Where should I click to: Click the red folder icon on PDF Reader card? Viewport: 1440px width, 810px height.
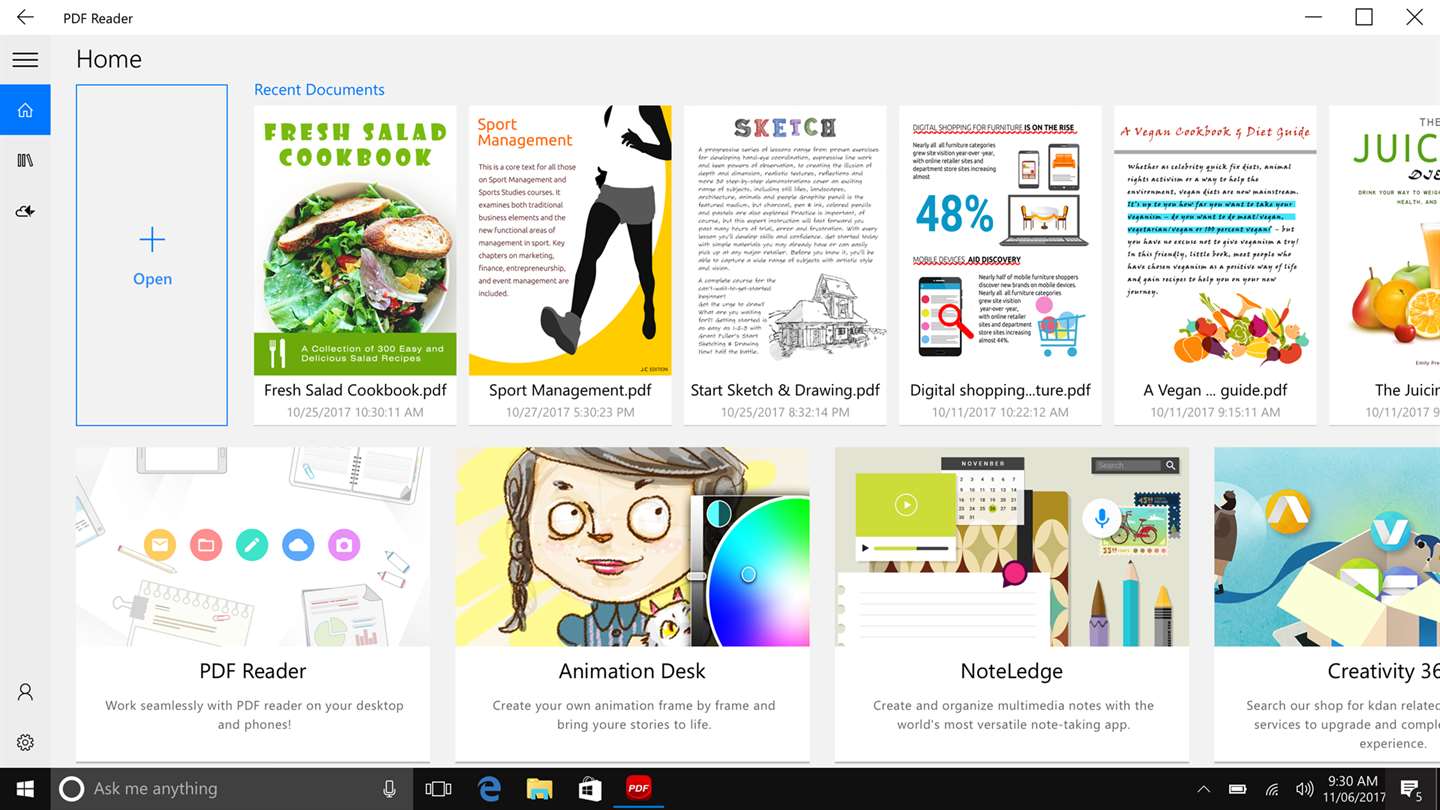206,545
